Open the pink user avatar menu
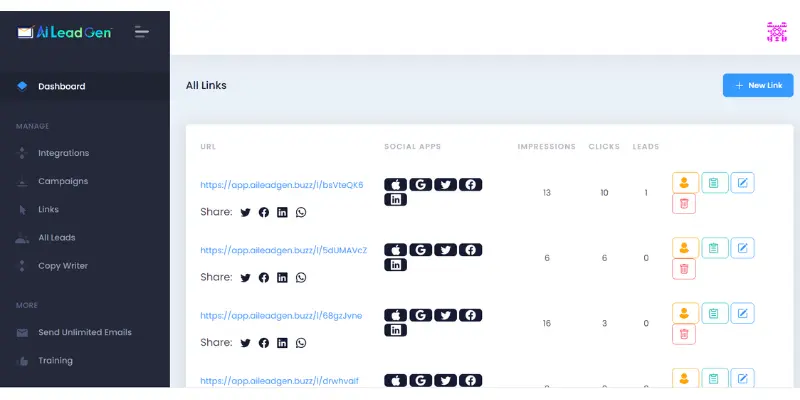This screenshot has width=800, height=400. tap(777, 32)
